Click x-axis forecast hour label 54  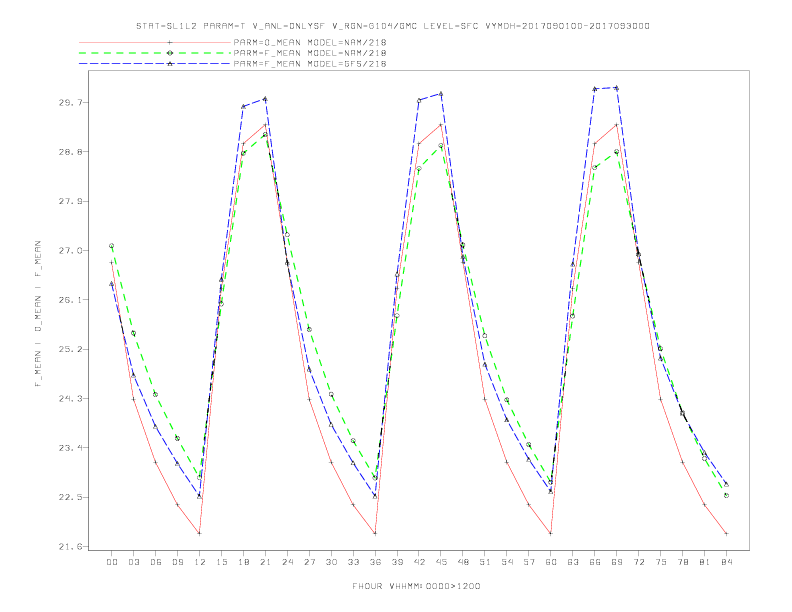click(x=507, y=562)
